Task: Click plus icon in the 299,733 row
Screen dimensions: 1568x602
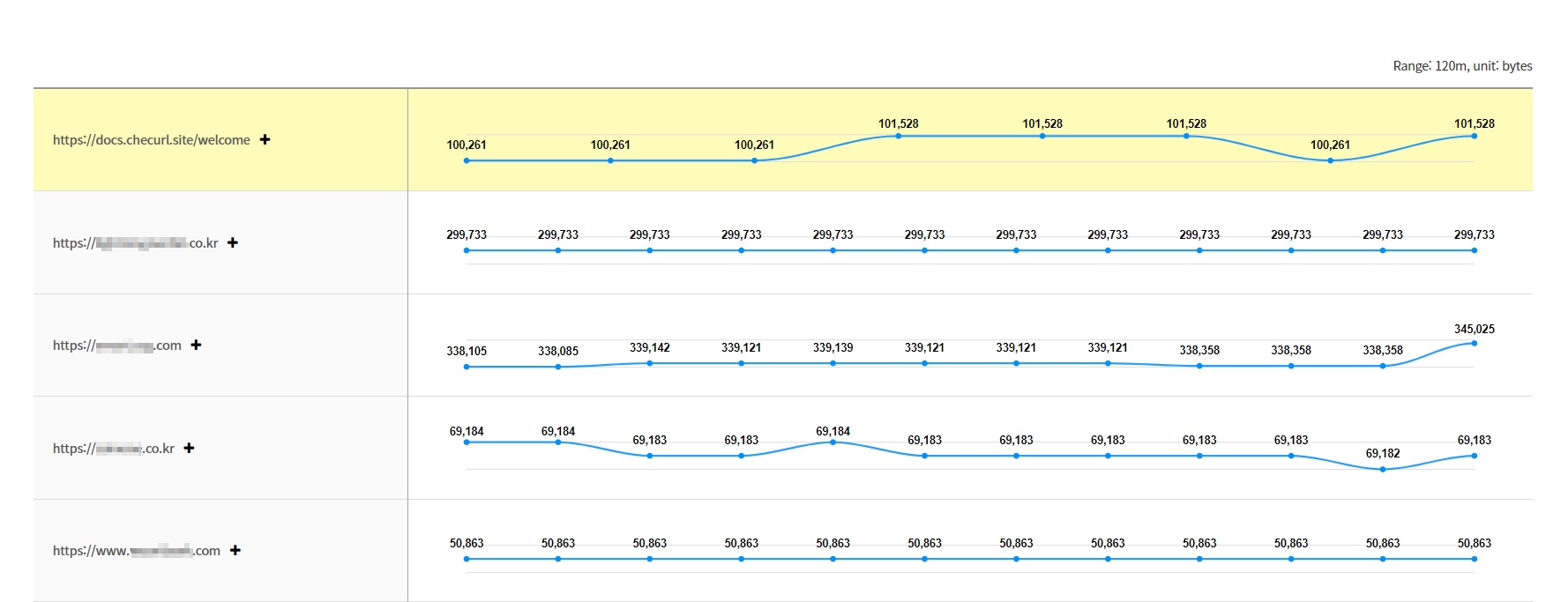Action: click(233, 242)
